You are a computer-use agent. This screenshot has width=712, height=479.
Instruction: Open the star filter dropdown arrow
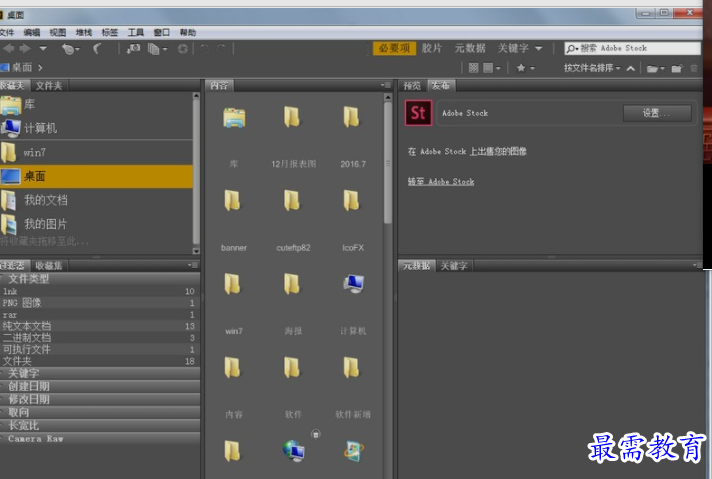tap(532, 69)
